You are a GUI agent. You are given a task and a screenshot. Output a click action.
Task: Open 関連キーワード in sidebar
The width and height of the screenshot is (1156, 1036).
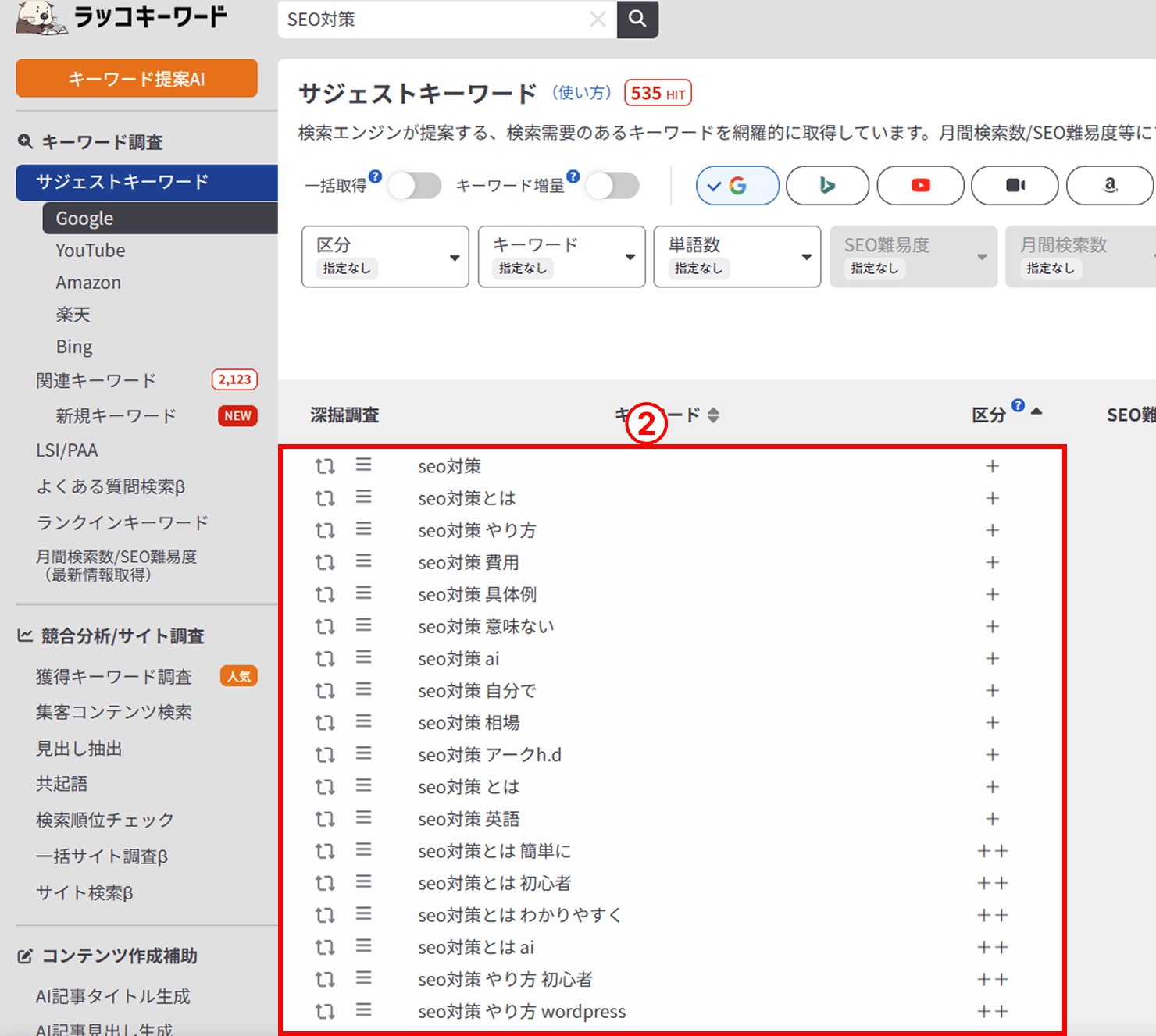[x=96, y=380]
